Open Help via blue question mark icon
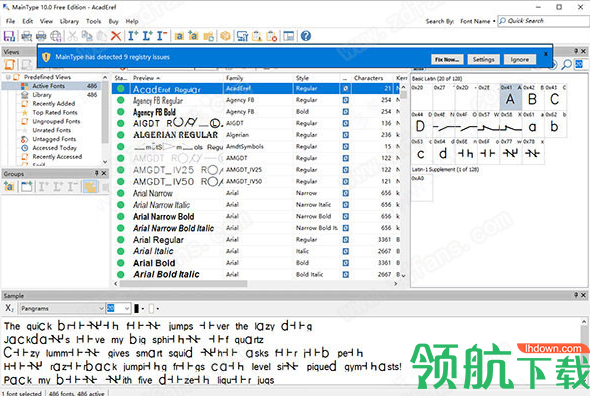This screenshot has width=590, height=396. click(306, 36)
